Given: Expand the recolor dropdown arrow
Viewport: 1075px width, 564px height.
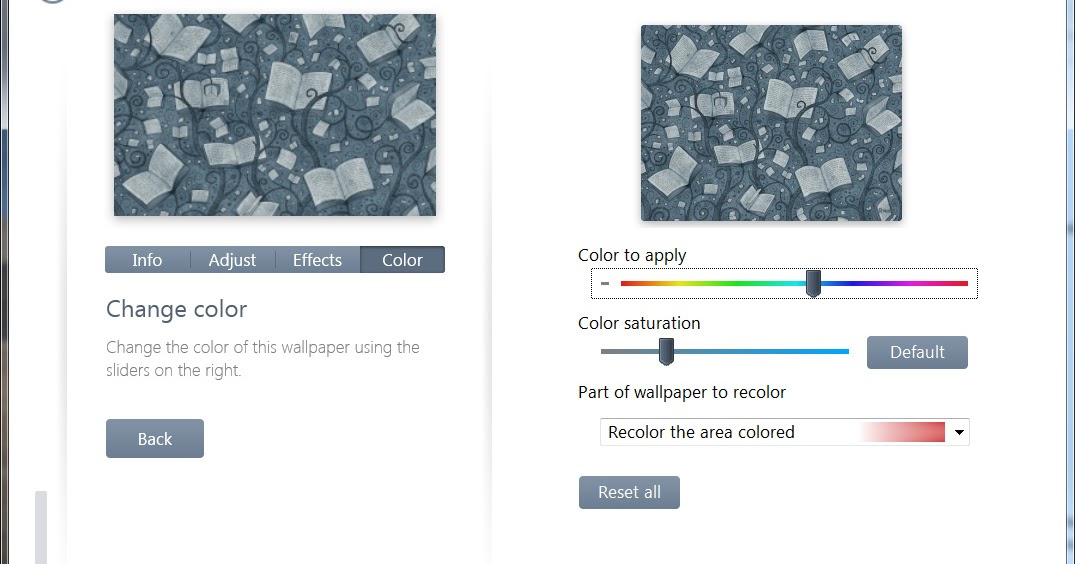Looking at the screenshot, I should coord(959,432).
